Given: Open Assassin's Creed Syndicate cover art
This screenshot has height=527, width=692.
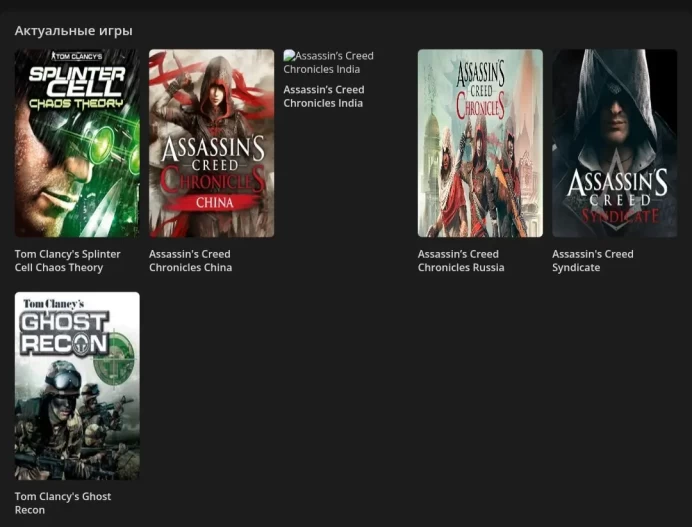Looking at the screenshot, I should coord(614,143).
